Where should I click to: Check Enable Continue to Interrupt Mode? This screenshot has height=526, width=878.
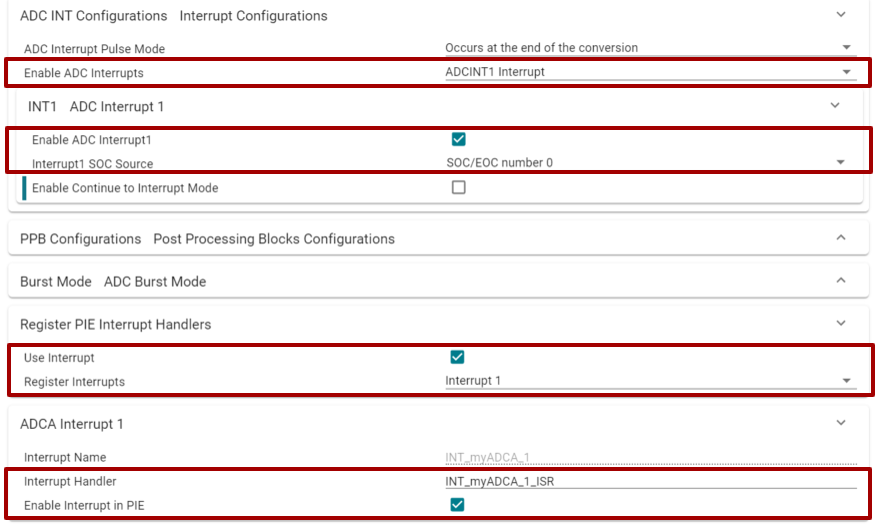pos(459,187)
